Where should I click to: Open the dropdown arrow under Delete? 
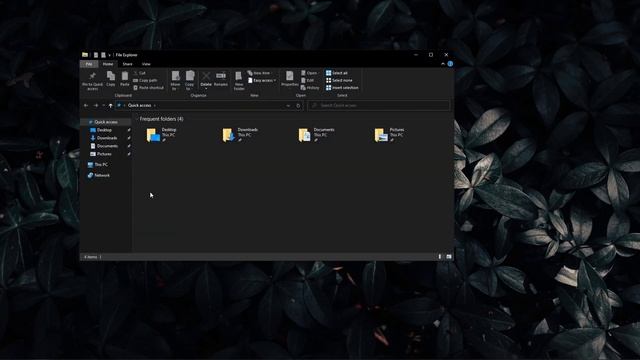pyautogui.click(x=206, y=89)
